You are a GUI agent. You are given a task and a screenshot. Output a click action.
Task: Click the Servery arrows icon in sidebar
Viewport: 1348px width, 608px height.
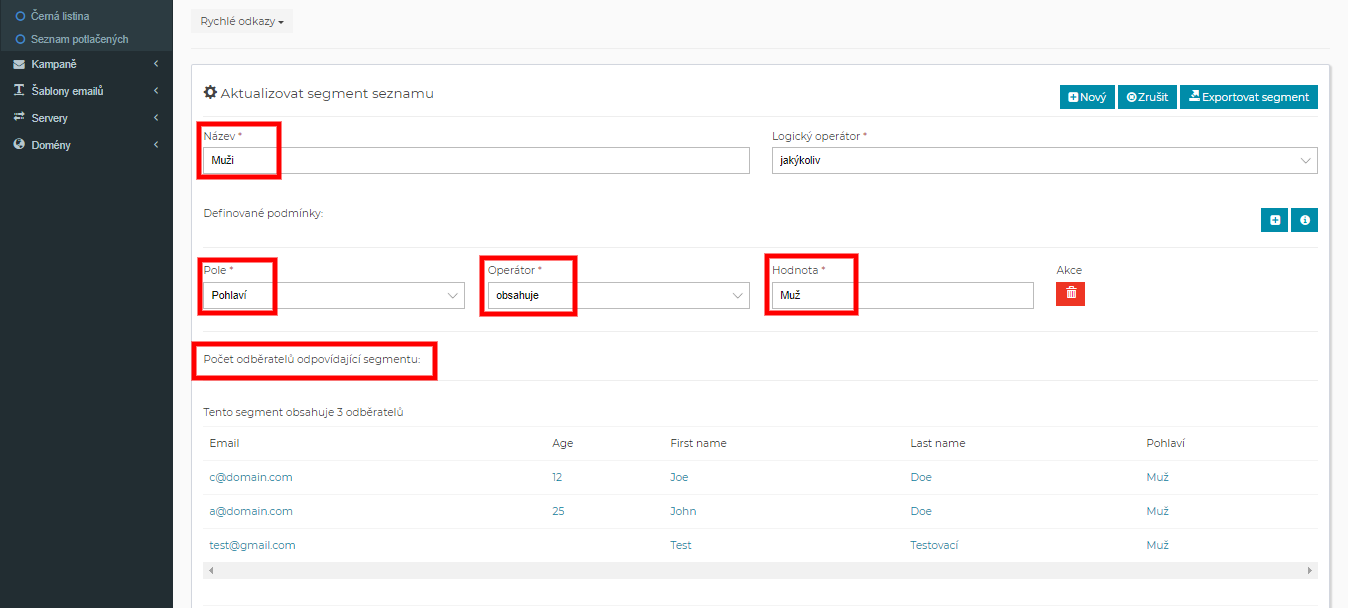tap(19, 118)
